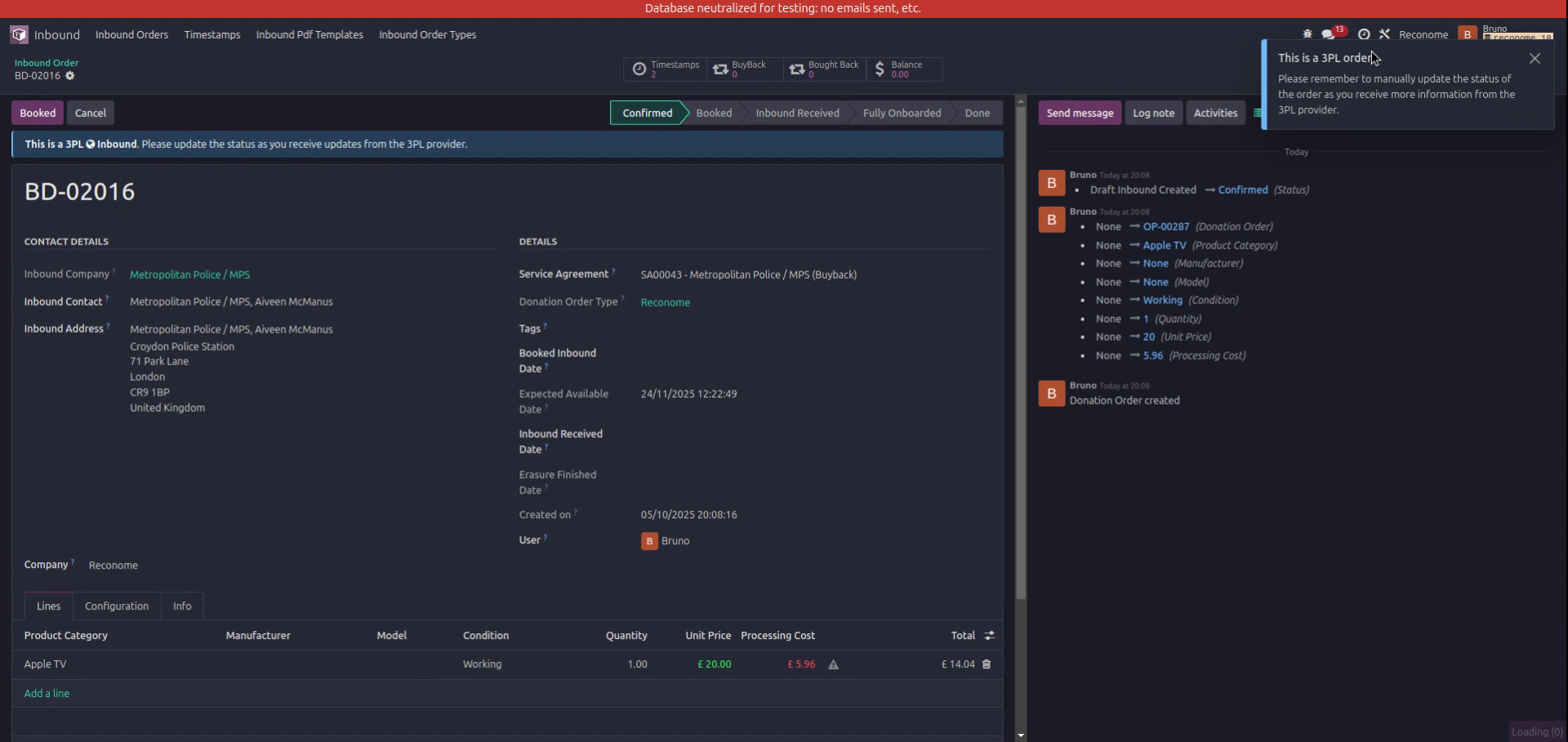Set the order stage to Done
The width and height of the screenshot is (1568, 742).
tap(977, 113)
